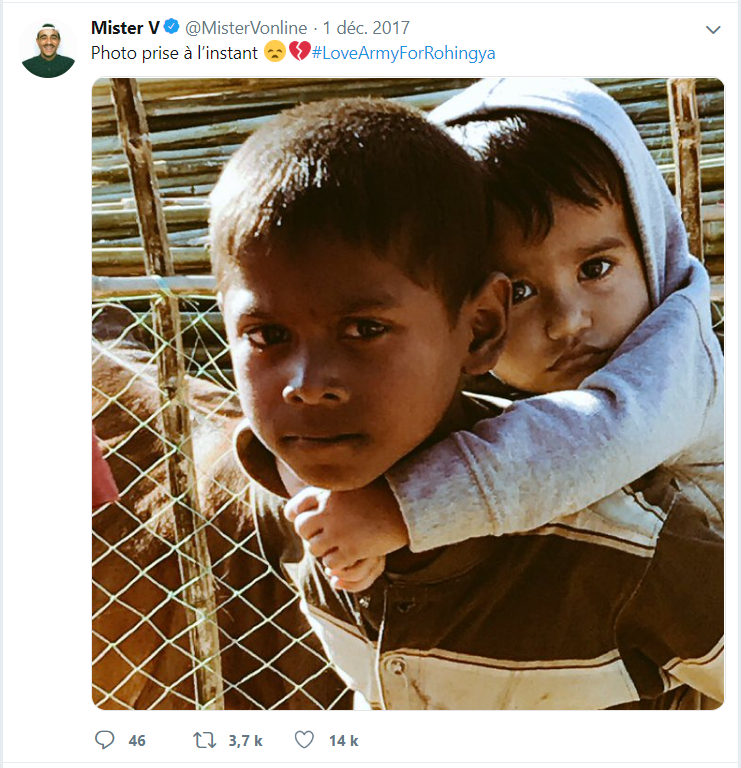Click the sad face emoji in tweet
This screenshot has height=768, width=741.
pyautogui.click(x=275, y=51)
